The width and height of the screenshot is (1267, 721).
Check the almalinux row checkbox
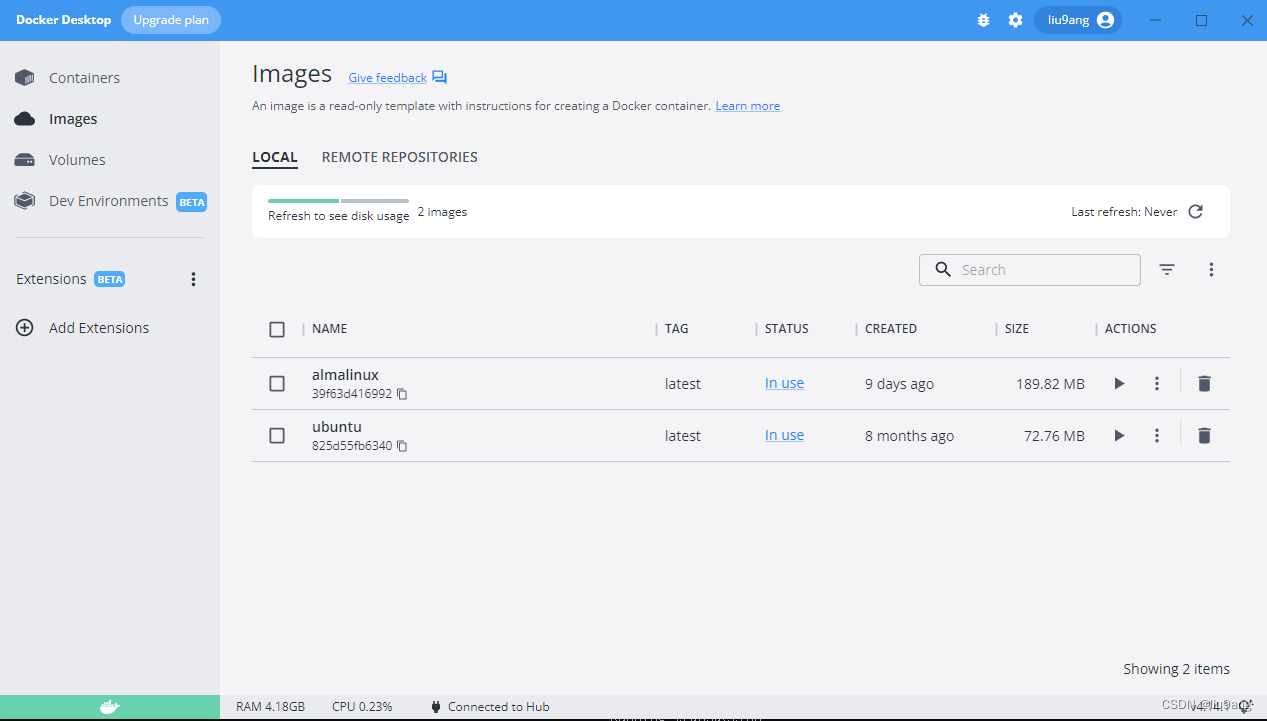(x=277, y=384)
